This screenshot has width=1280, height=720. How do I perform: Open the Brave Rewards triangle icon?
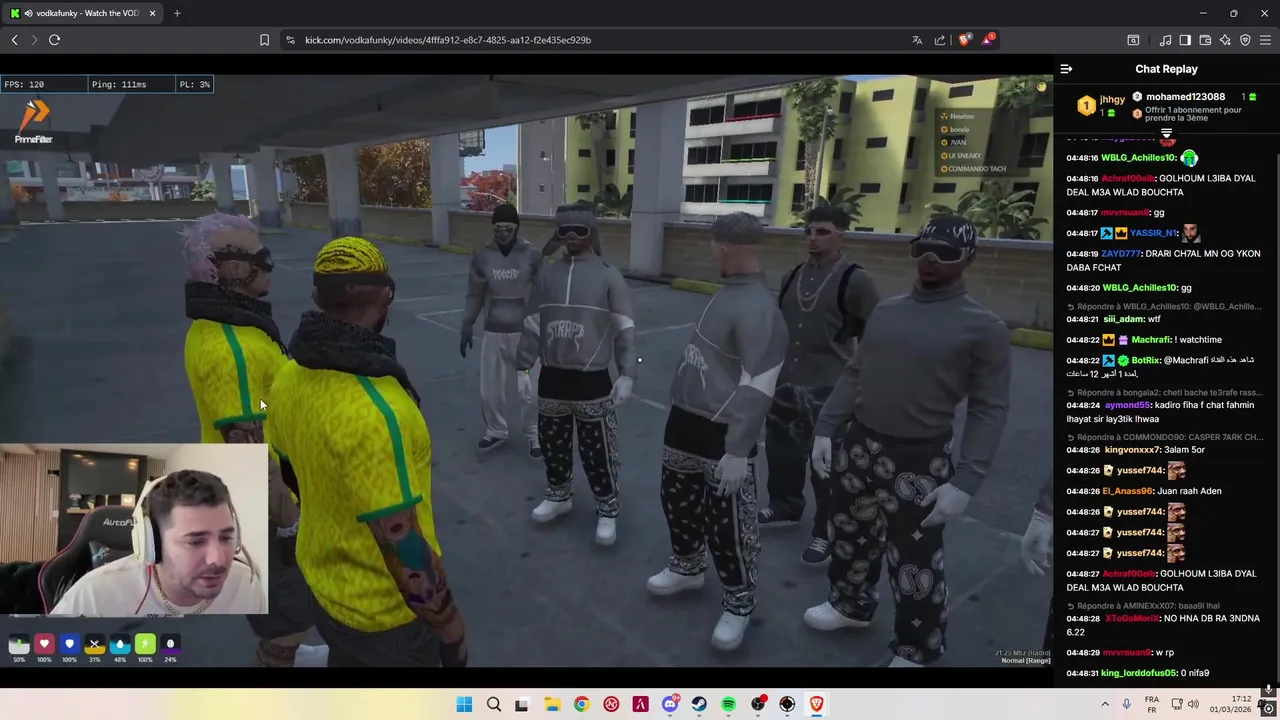(988, 40)
